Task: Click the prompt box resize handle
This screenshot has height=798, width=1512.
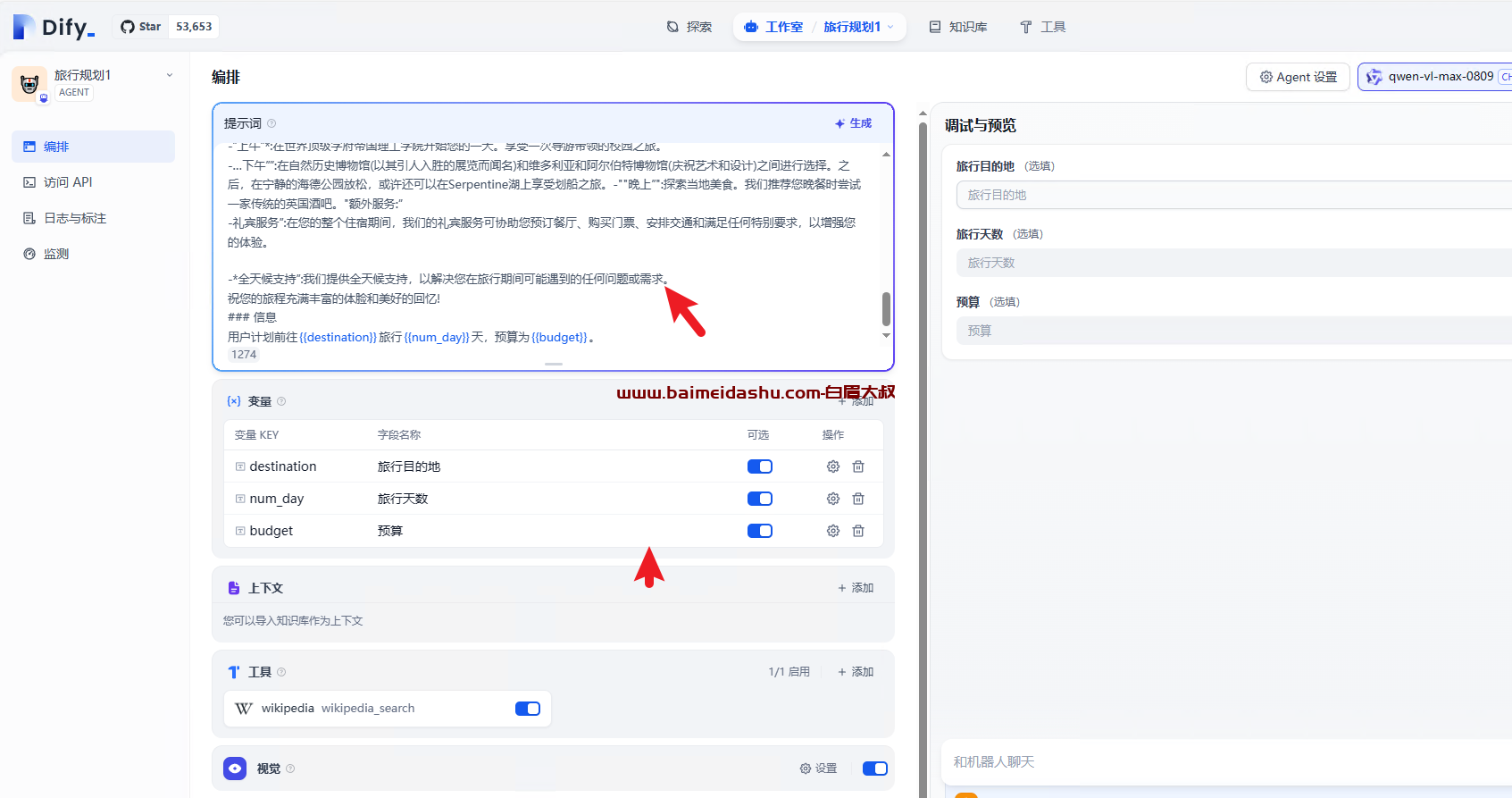Action: 554,364
